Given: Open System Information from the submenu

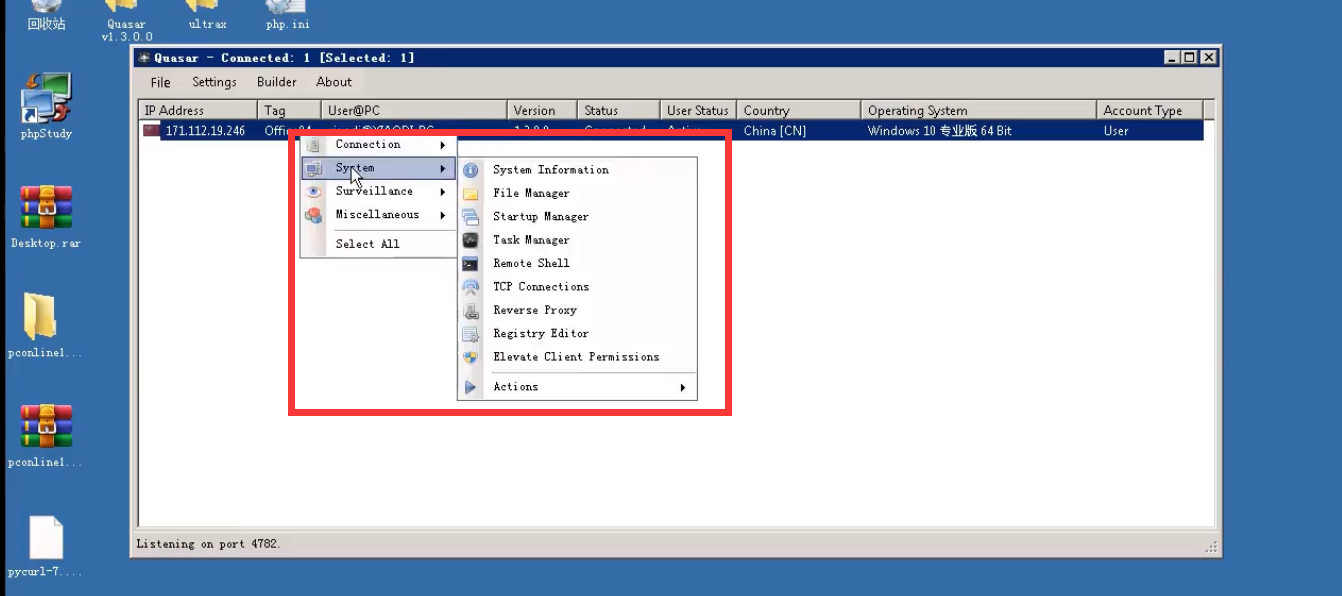Looking at the screenshot, I should [550, 170].
